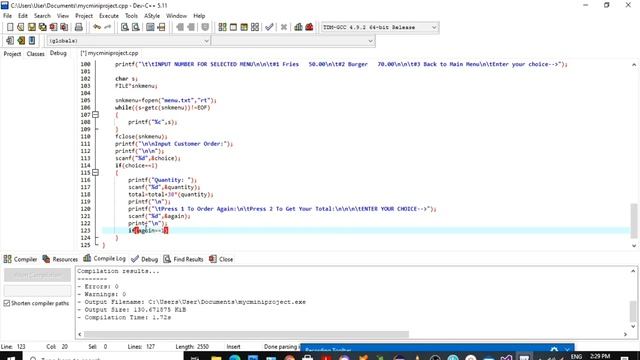The height and width of the screenshot is (360, 640).
Task: Click the Go to line toolbar icon
Action: pos(161,27)
